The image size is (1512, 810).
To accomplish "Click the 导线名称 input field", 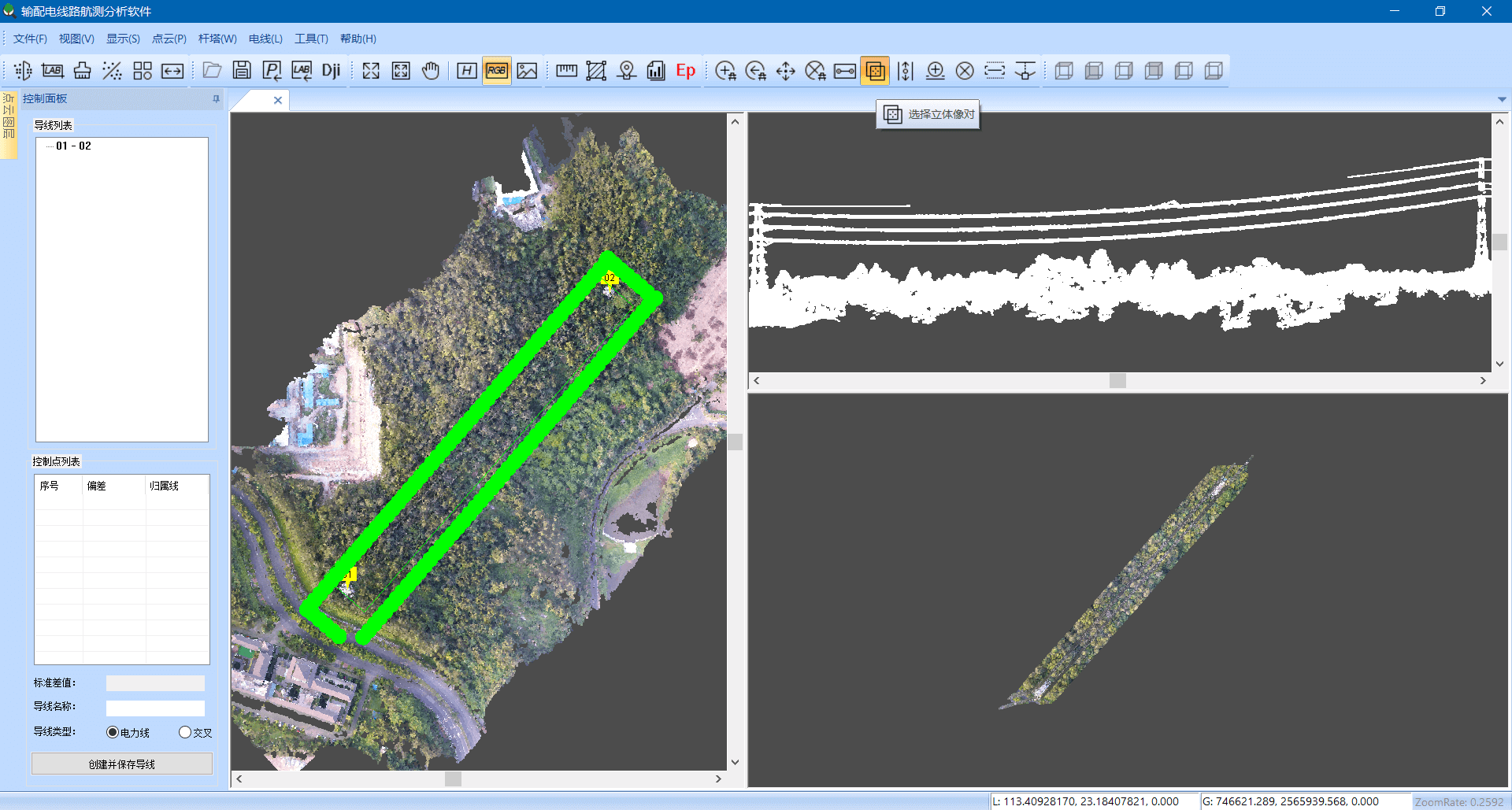I will coord(154,708).
